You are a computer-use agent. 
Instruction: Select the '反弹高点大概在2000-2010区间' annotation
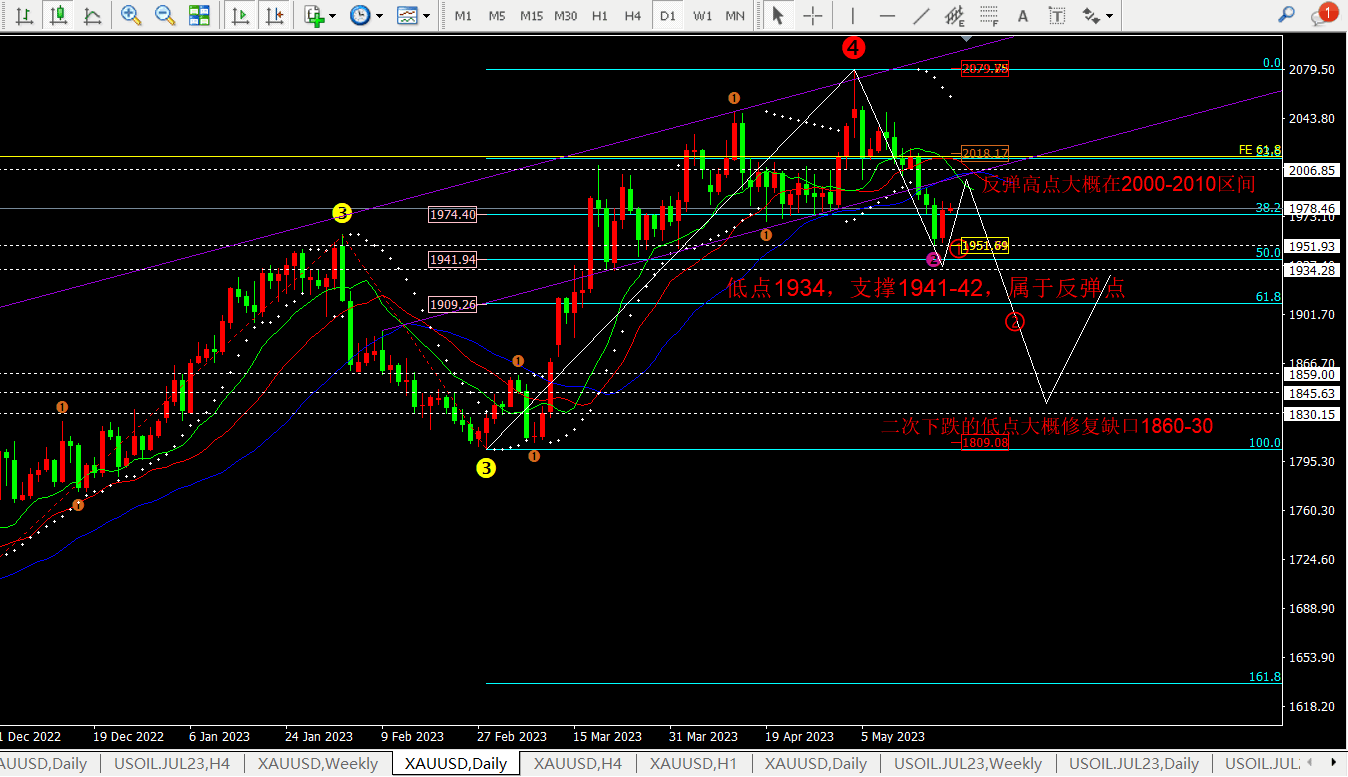[1118, 184]
